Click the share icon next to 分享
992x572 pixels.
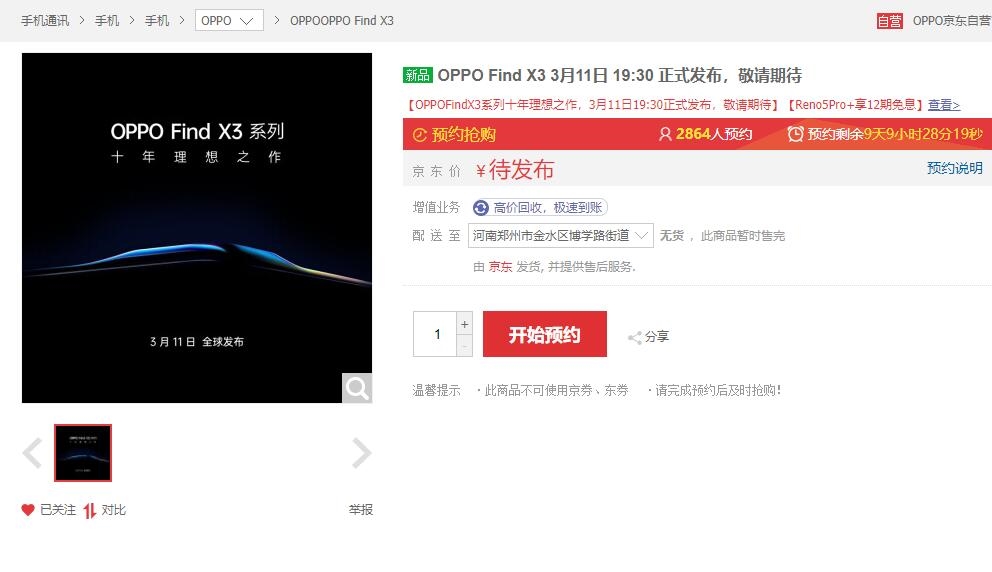point(635,337)
